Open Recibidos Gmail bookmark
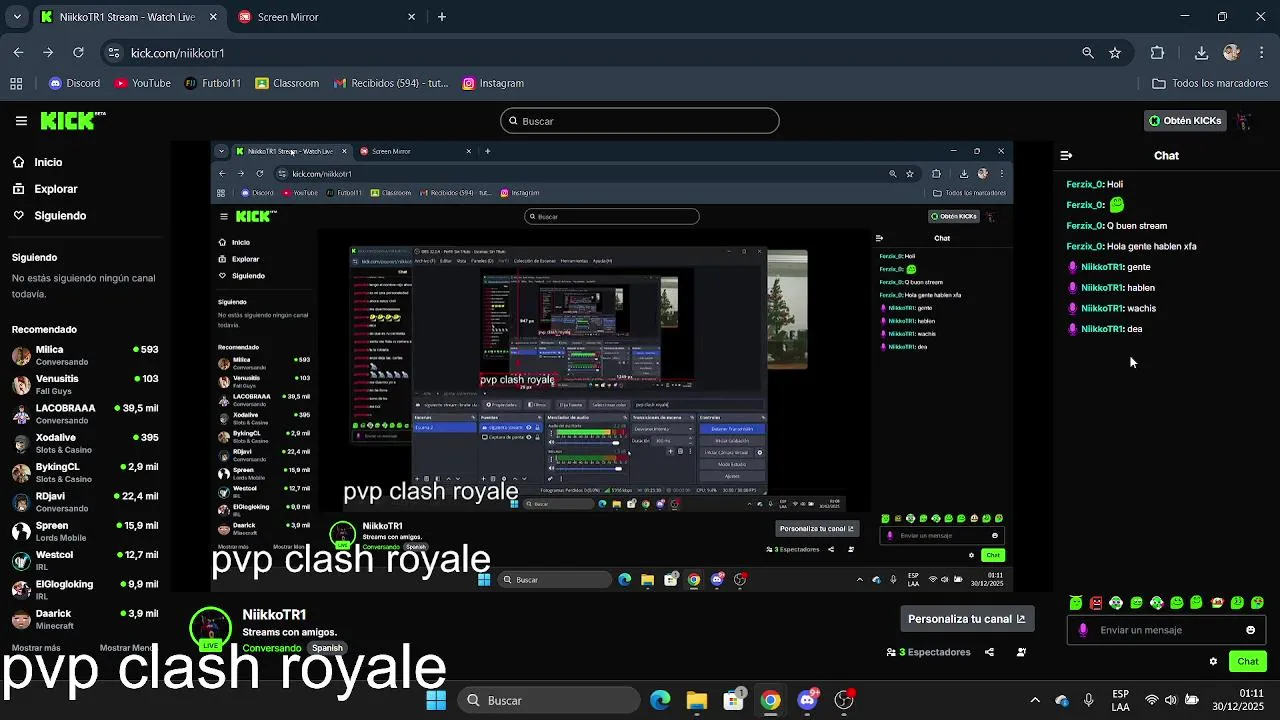Image resolution: width=1280 pixels, height=720 pixels. point(391,84)
